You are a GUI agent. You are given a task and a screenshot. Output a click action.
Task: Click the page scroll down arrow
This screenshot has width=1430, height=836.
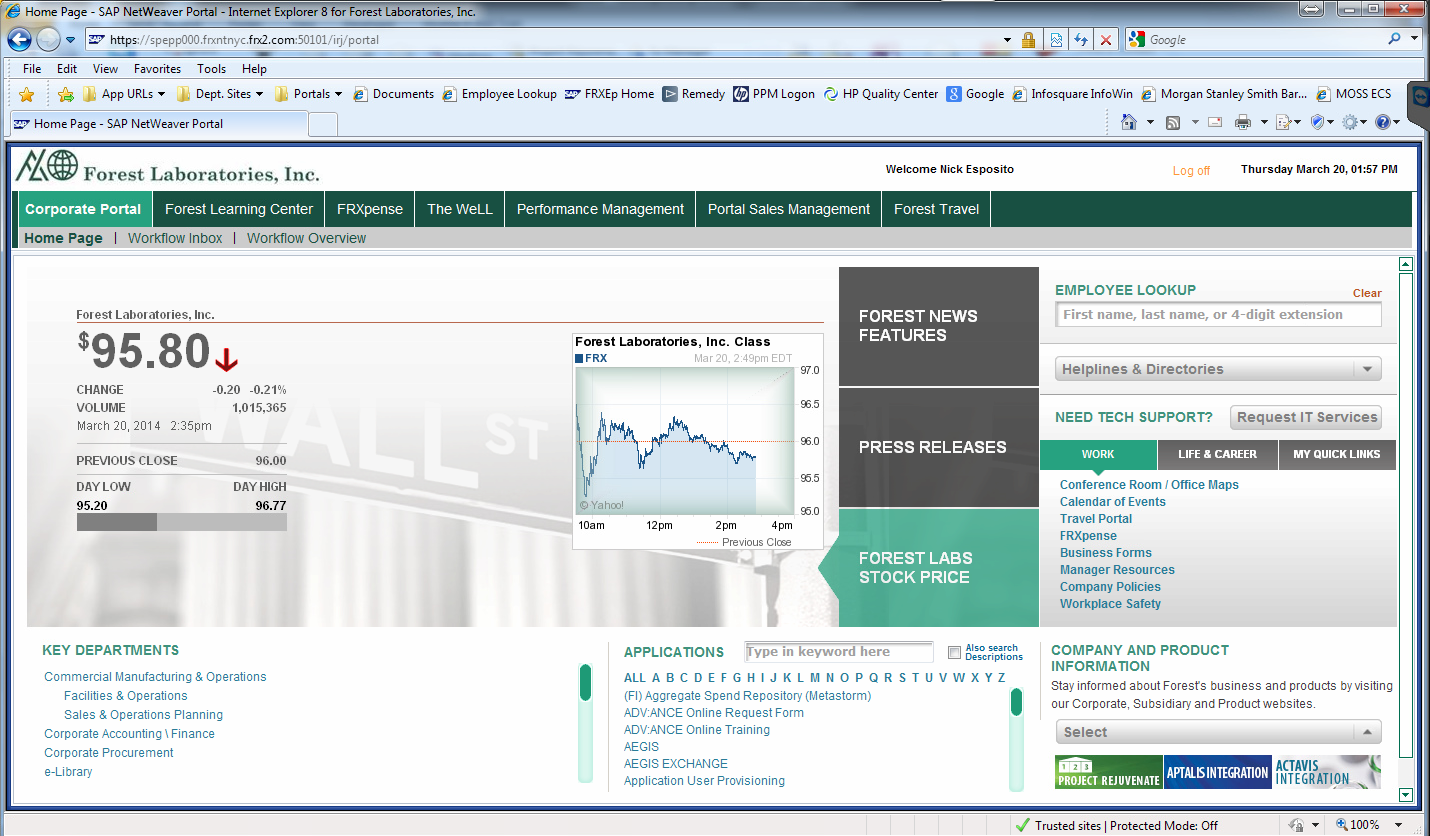1405,795
